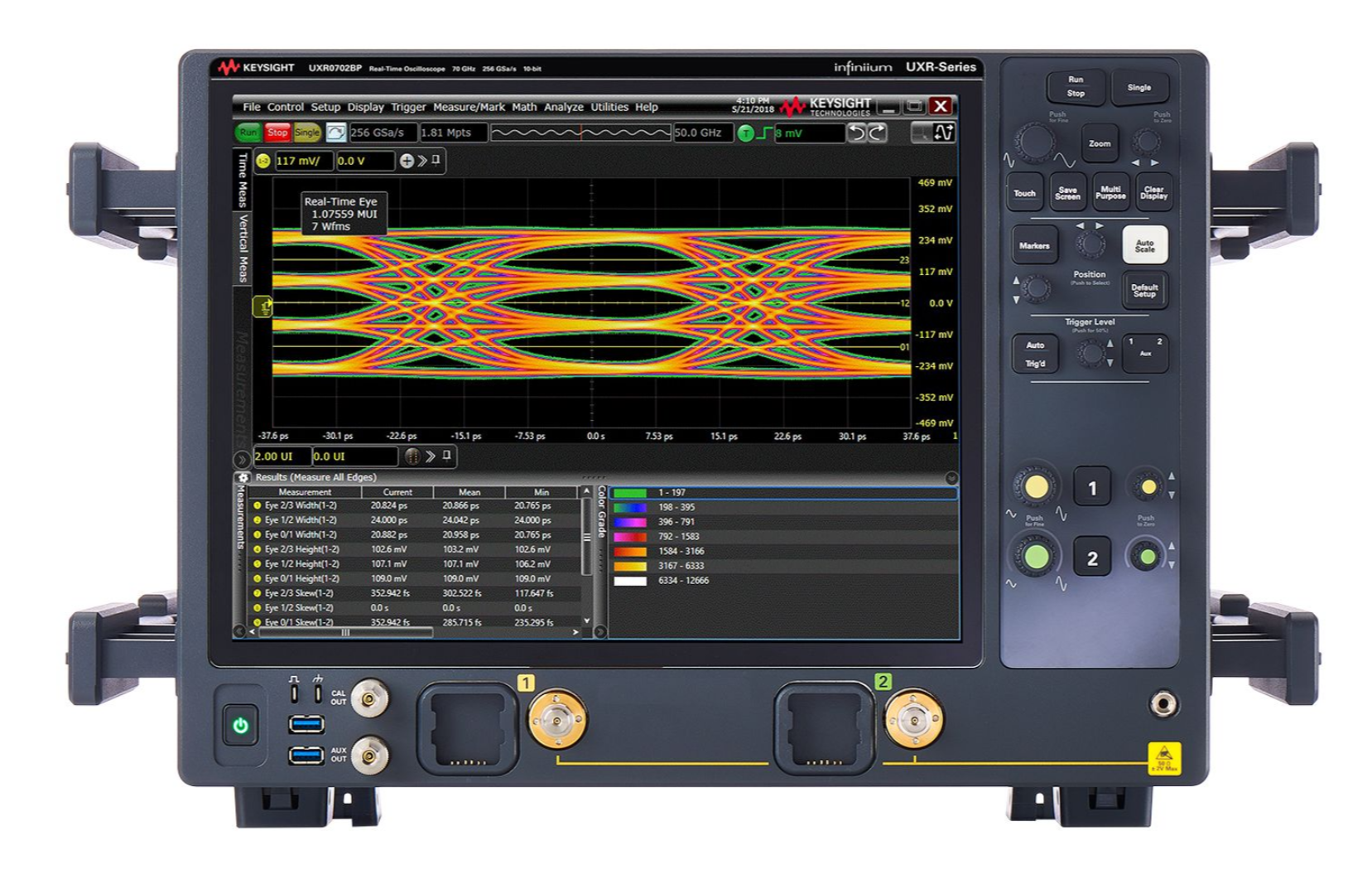
Task: Select the green 1 - 197 color grade swatch
Action: click(x=629, y=493)
